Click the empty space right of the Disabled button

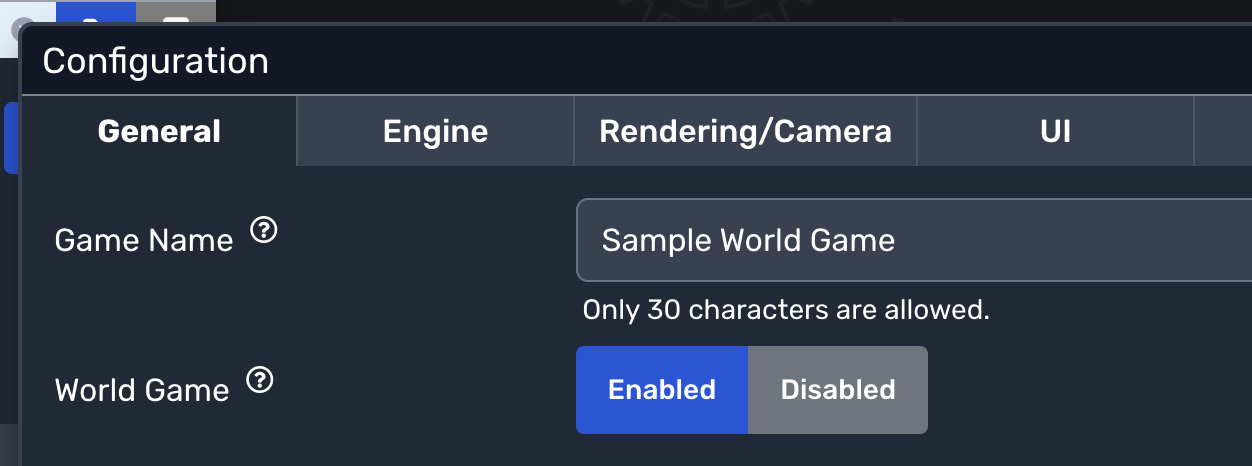(1080, 390)
